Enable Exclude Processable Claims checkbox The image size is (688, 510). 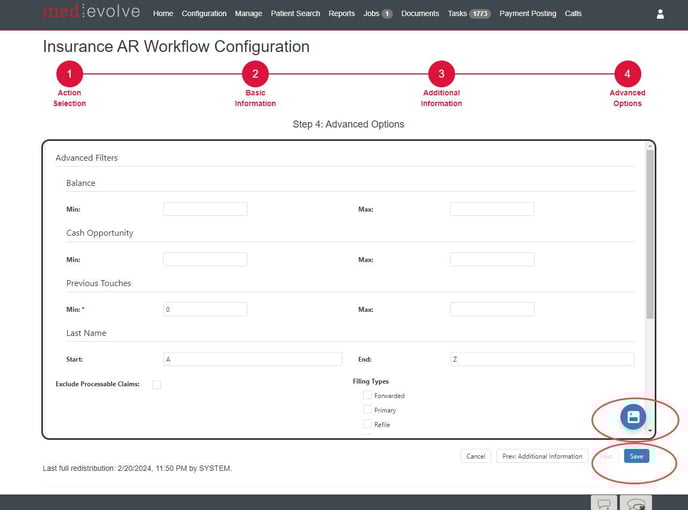pos(156,384)
